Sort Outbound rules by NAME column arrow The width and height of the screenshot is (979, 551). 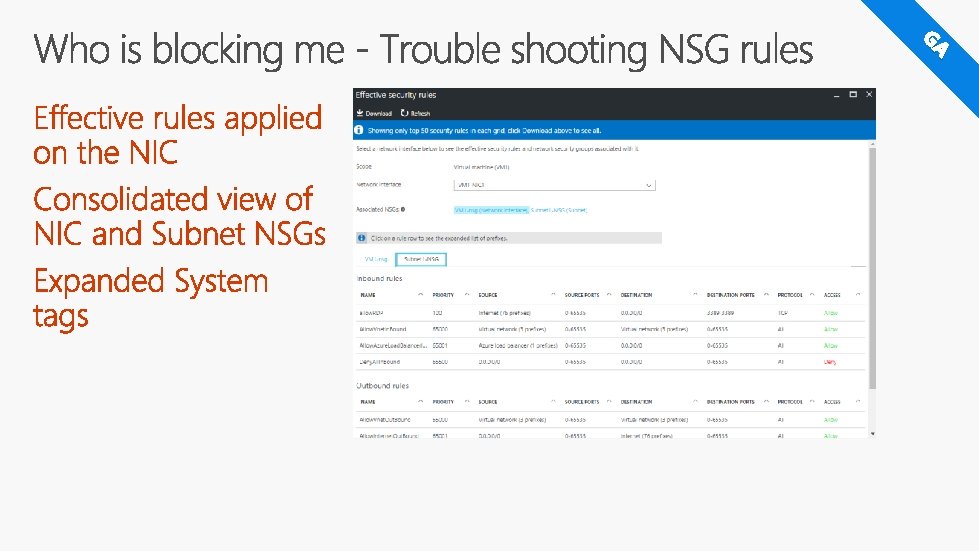[420, 401]
